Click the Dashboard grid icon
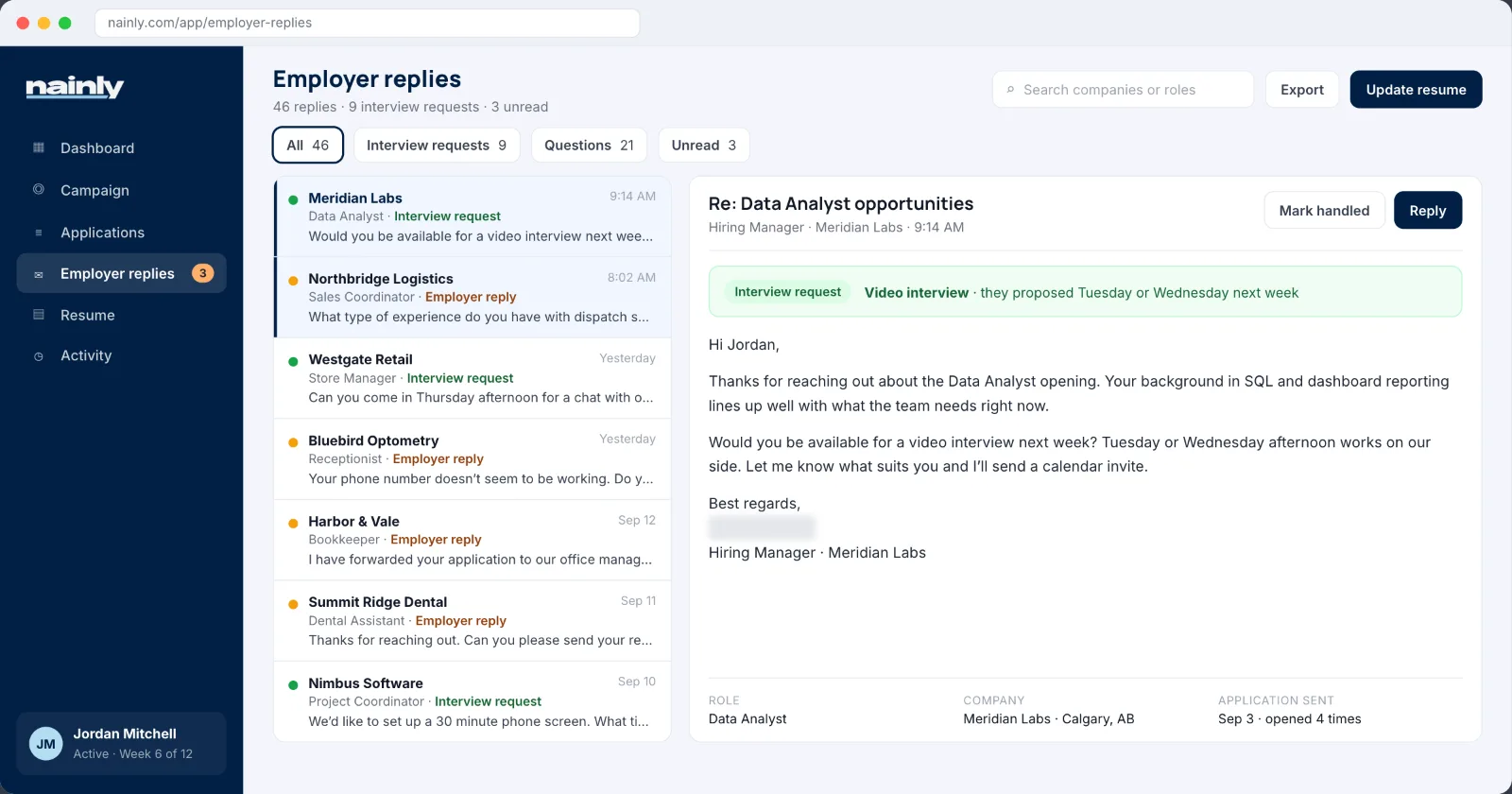This screenshot has height=794, width=1512. (39, 147)
